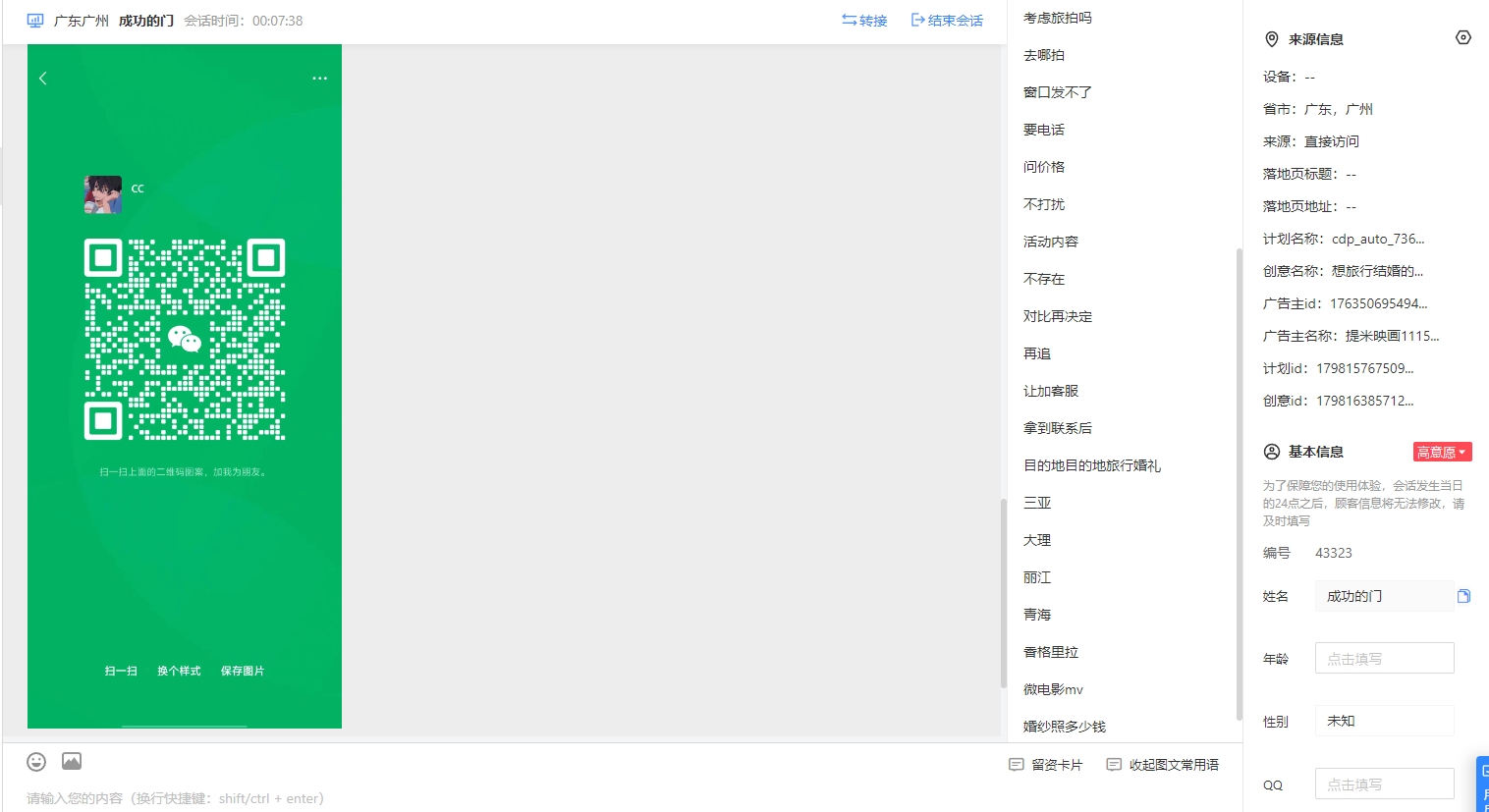The height and width of the screenshot is (812, 1489).
Task: Click the send image icon
Action: [x=72, y=761]
